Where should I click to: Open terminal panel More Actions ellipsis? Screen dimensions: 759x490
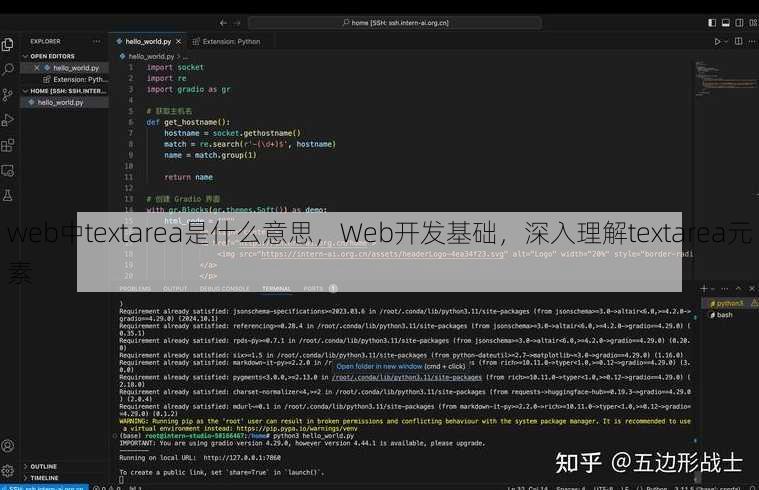coord(725,289)
